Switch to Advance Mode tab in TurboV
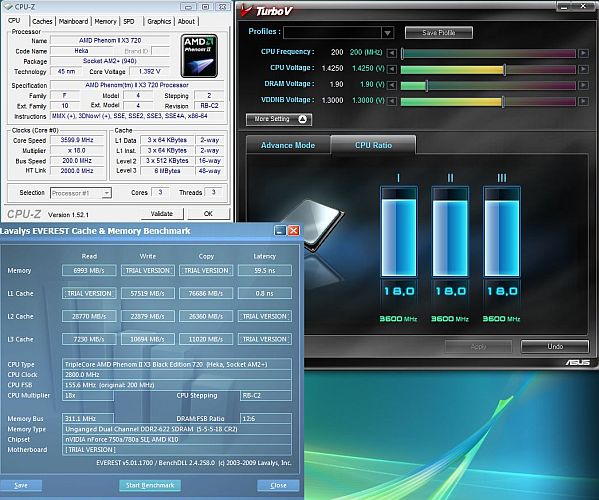This screenshot has width=599, height=500. tap(288, 145)
